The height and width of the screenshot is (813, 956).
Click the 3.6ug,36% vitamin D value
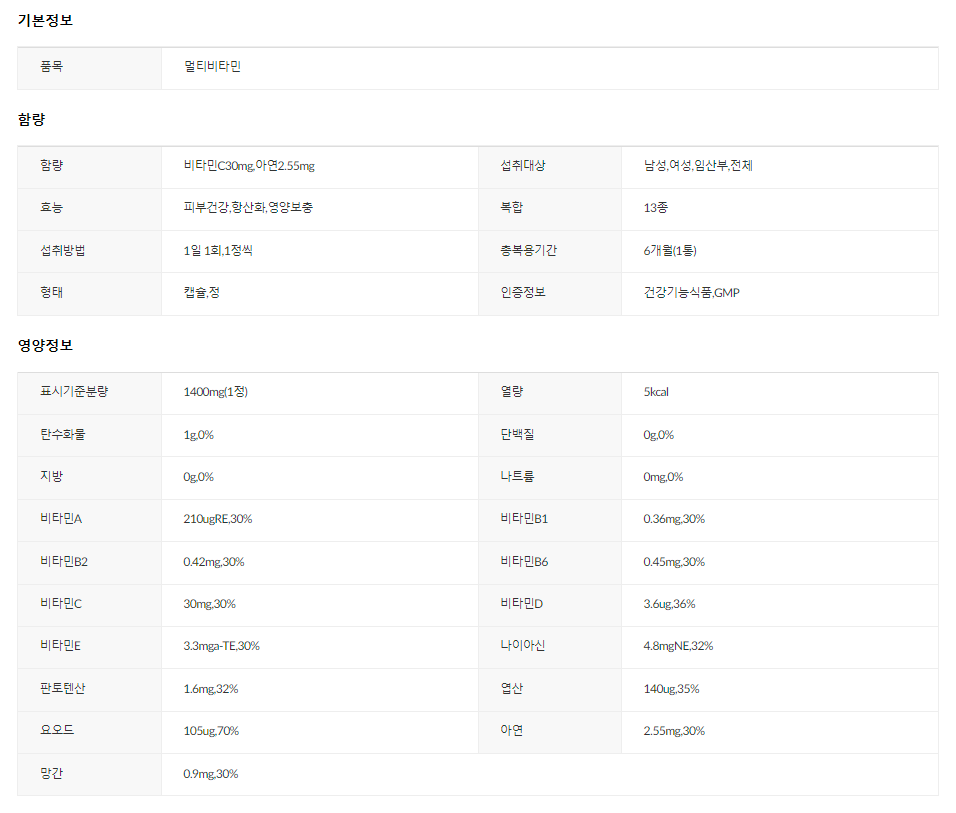point(669,604)
